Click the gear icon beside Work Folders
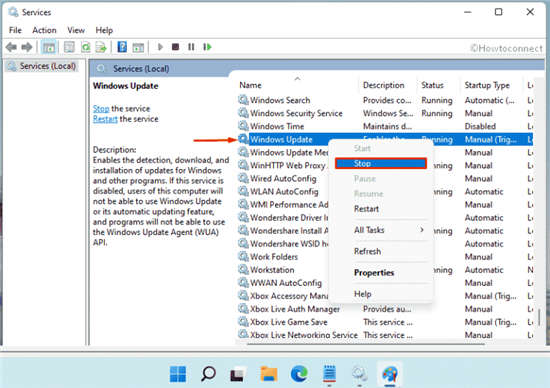 point(243,256)
